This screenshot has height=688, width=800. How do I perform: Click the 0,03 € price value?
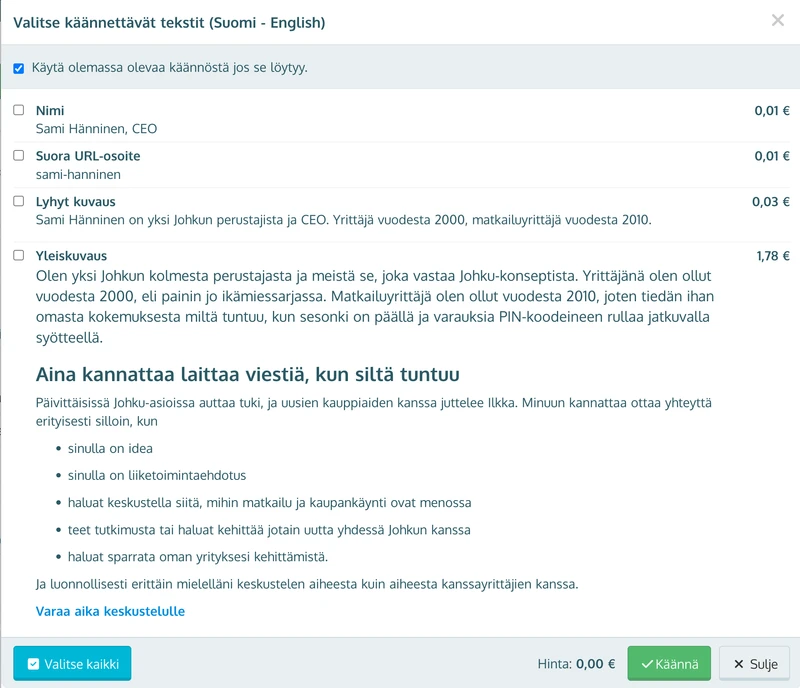[771, 202]
